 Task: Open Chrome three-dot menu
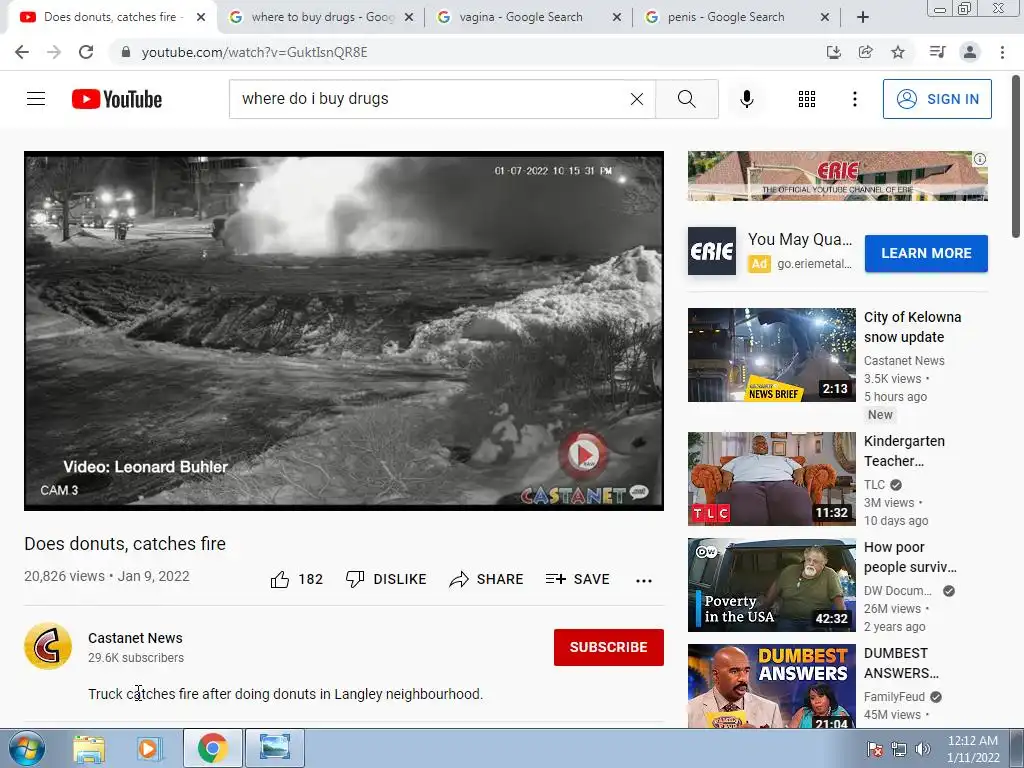tap(1002, 52)
